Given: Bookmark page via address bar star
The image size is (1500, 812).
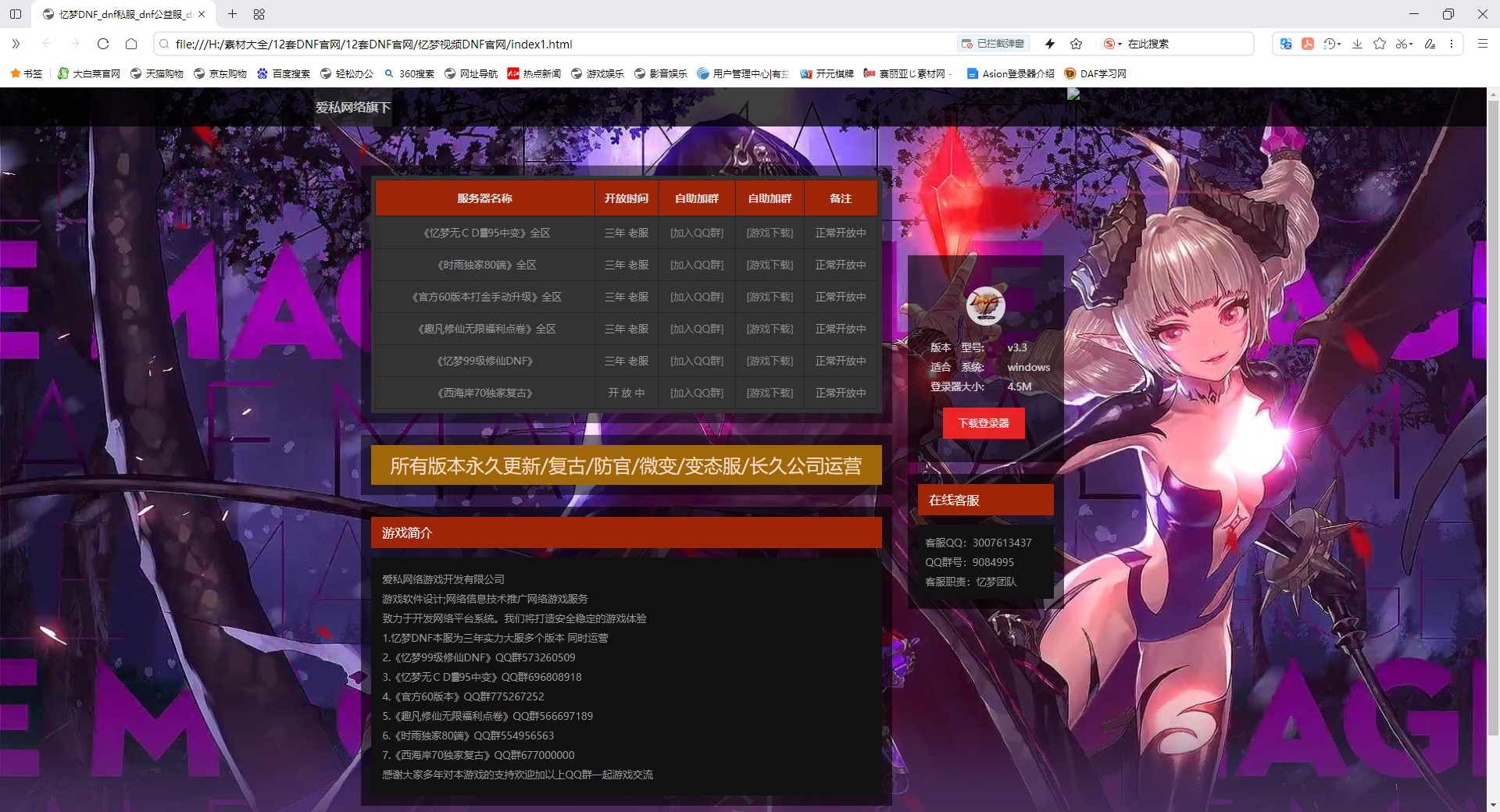Looking at the screenshot, I should tap(1077, 44).
